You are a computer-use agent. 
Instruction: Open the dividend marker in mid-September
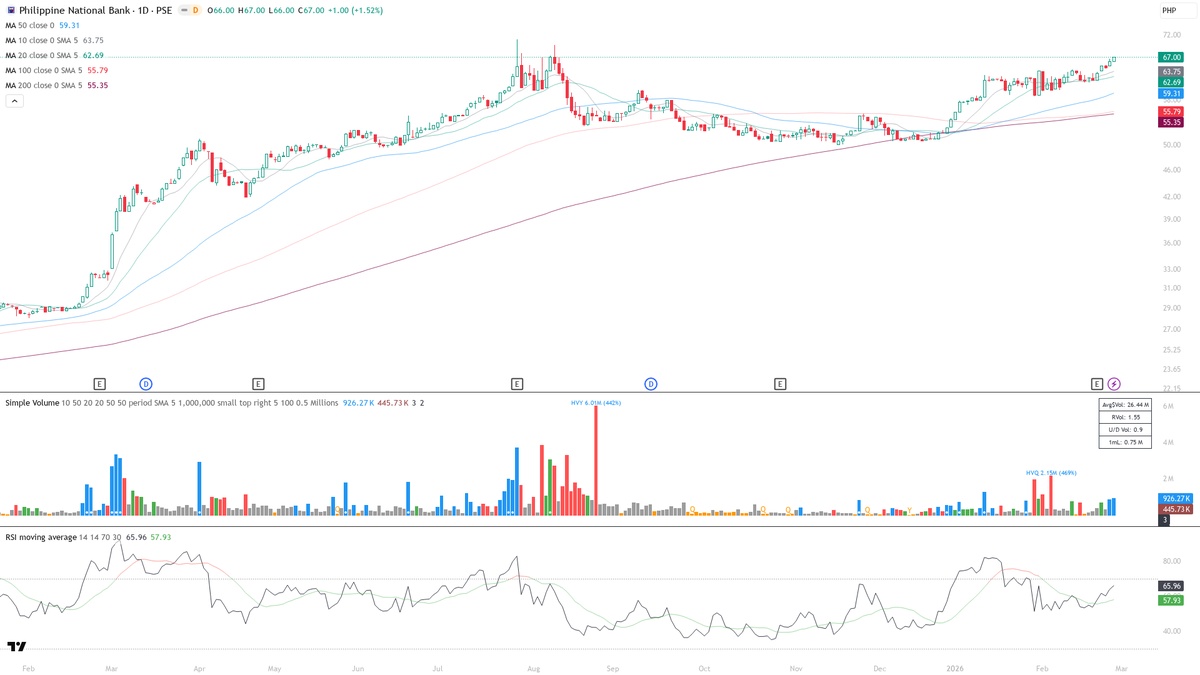pos(651,384)
